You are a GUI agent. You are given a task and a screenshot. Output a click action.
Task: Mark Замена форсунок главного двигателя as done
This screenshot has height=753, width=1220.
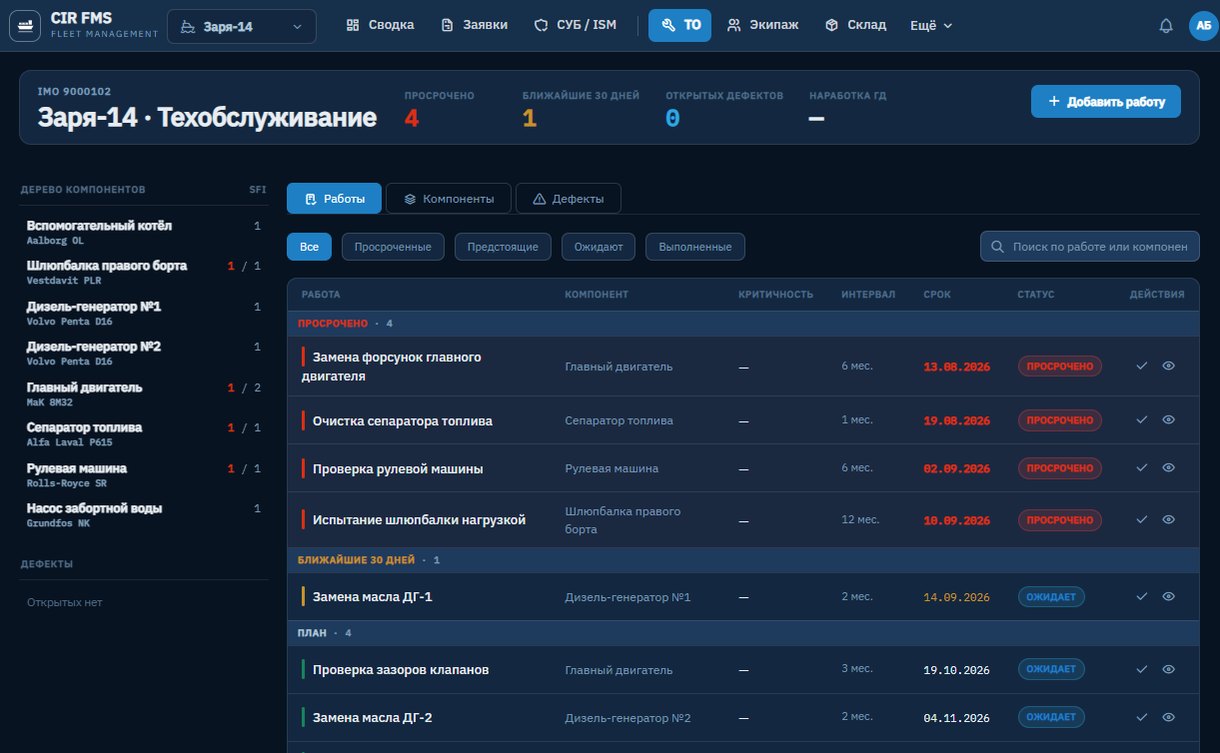click(x=1141, y=366)
